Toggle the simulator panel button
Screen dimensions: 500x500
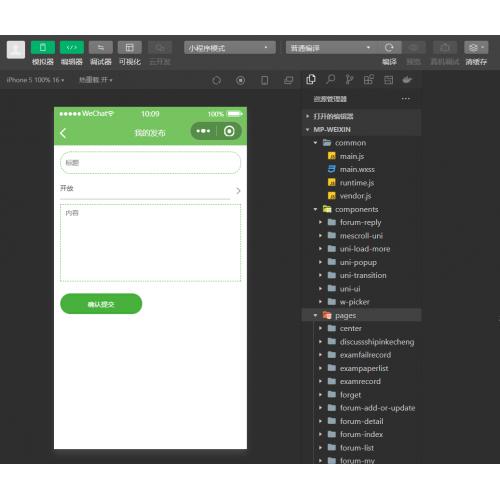click(x=43, y=47)
